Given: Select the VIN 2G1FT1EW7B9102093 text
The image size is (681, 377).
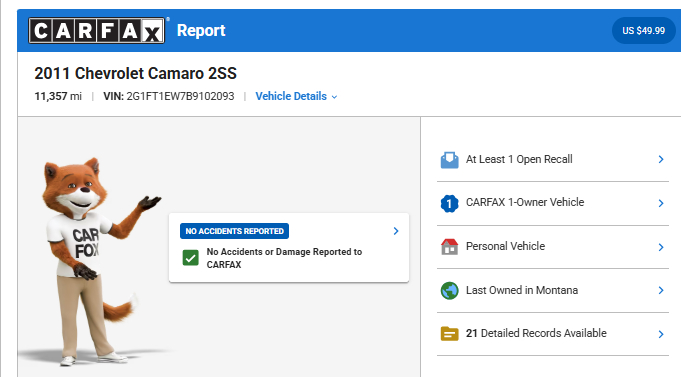Looking at the screenshot, I should (169, 96).
